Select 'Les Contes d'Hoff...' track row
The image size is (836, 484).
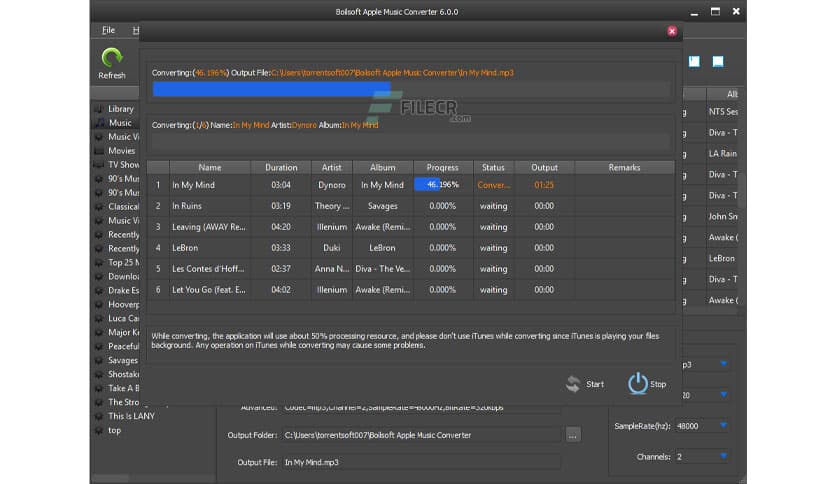[411, 269]
